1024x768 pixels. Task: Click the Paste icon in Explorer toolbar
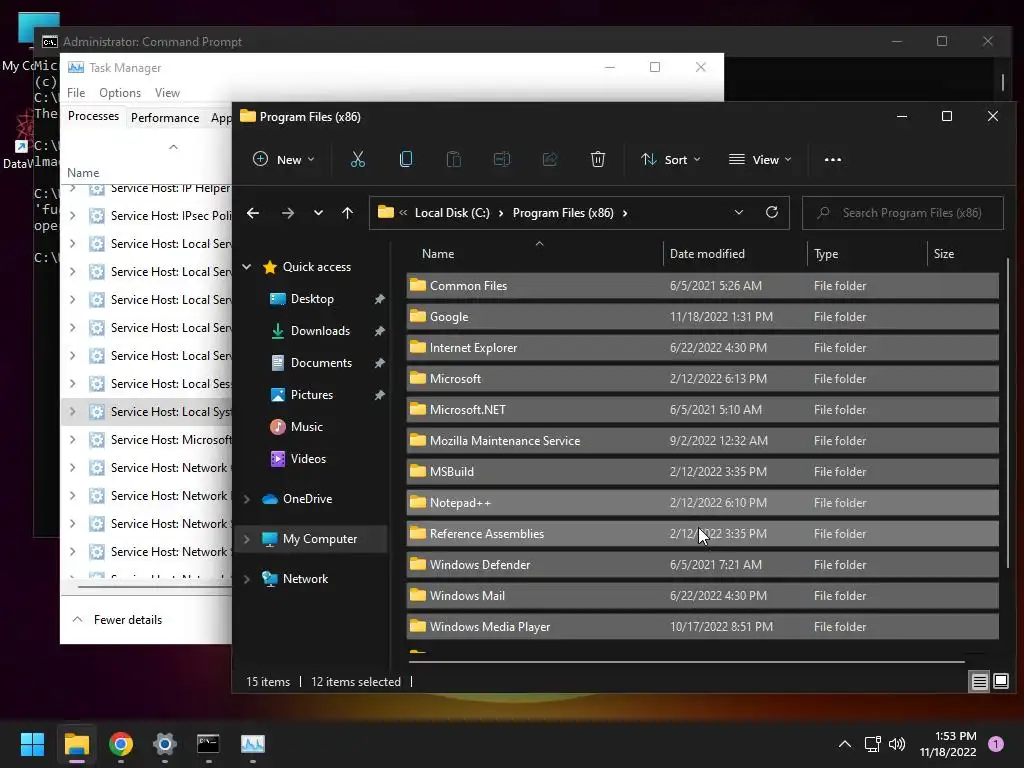[x=454, y=159]
